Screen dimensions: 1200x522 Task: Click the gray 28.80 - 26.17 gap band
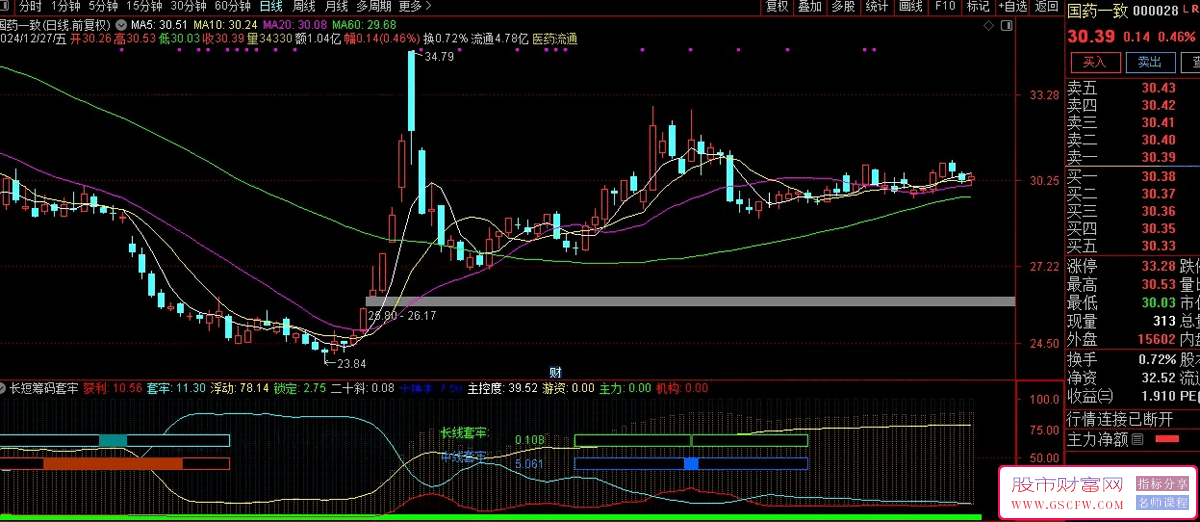[690, 300]
